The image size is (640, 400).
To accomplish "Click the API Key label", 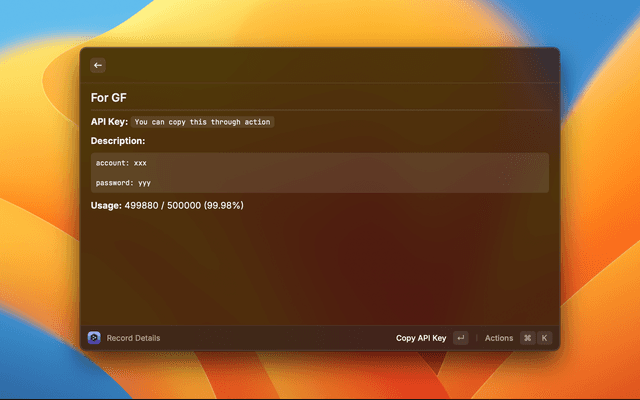I will point(109,122).
